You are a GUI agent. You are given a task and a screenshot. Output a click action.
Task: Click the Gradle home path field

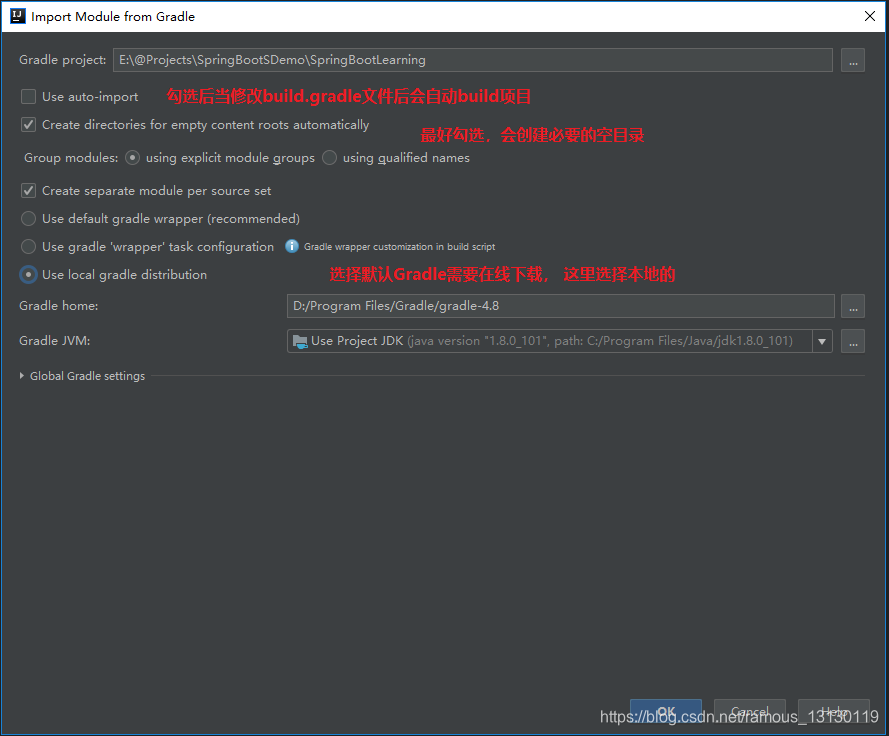click(561, 306)
